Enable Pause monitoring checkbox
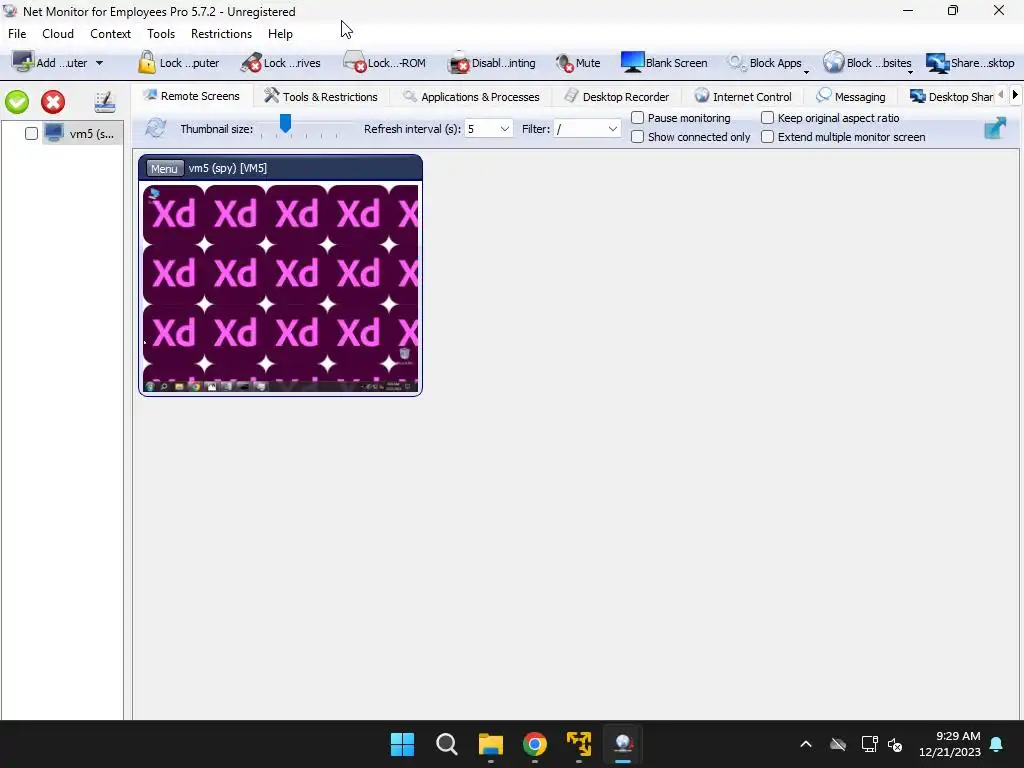This screenshot has width=1024, height=768. click(x=637, y=118)
